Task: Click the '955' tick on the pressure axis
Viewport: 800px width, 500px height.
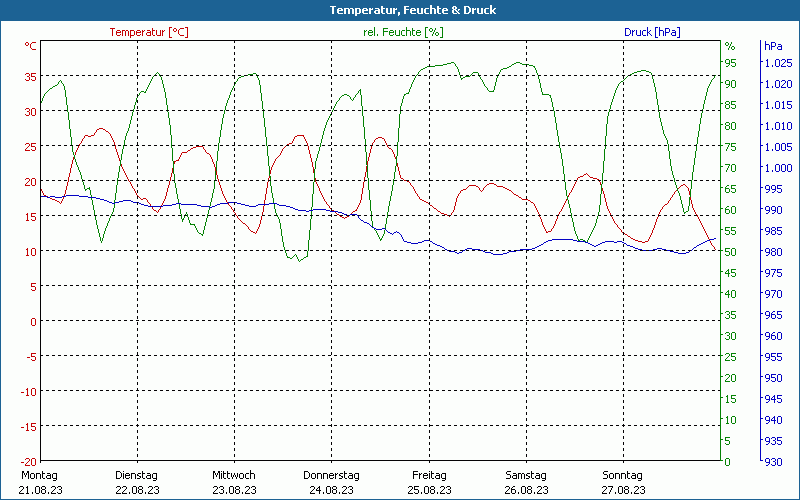Action: pos(773,357)
